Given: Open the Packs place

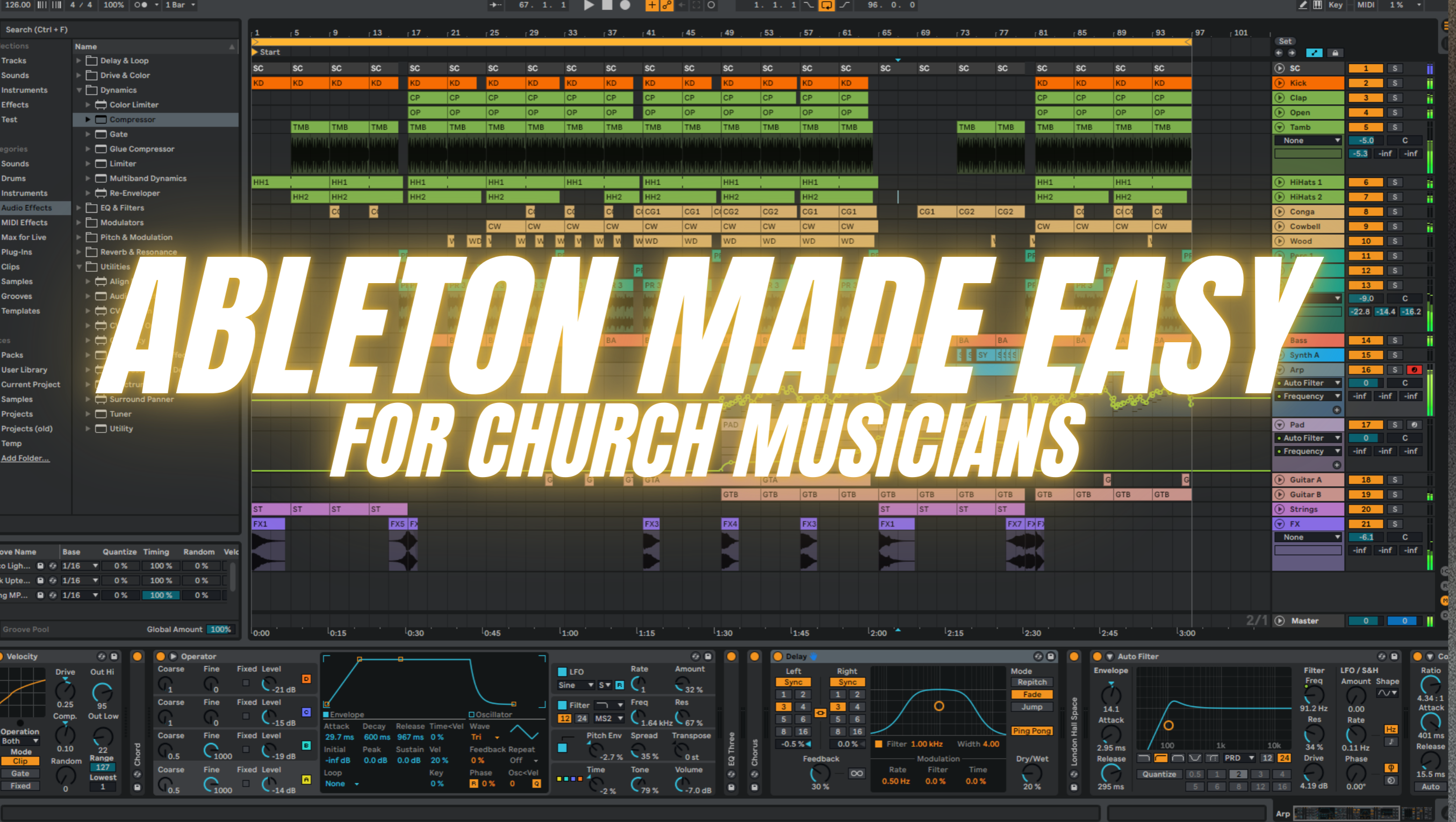Looking at the screenshot, I should click(12, 355).
